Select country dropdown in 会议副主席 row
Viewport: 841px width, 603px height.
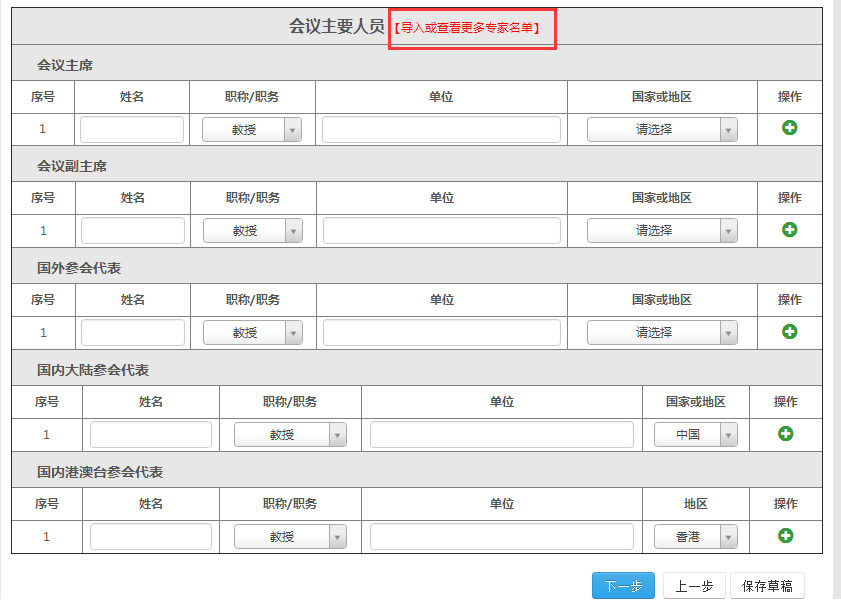tap(661, 231)
